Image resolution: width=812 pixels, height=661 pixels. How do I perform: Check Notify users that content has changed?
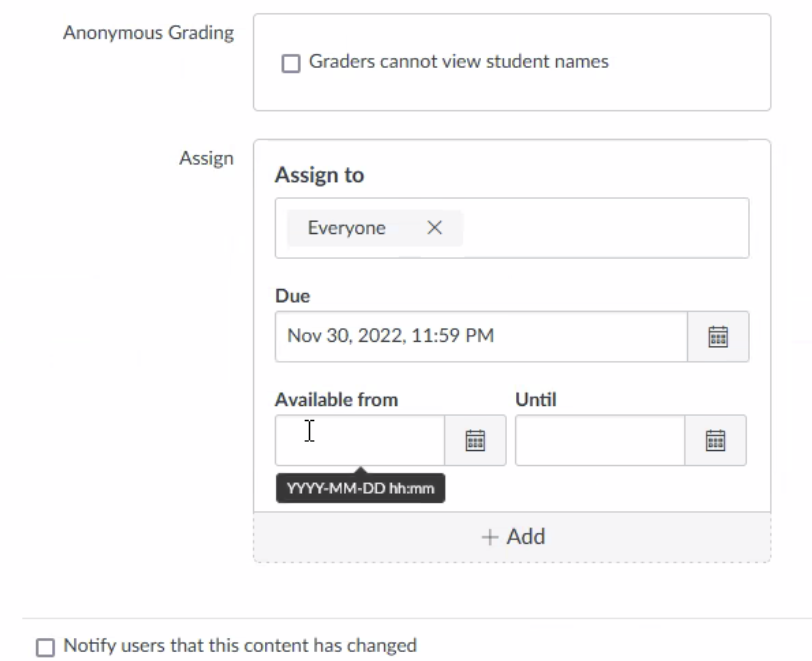[46, 647]
